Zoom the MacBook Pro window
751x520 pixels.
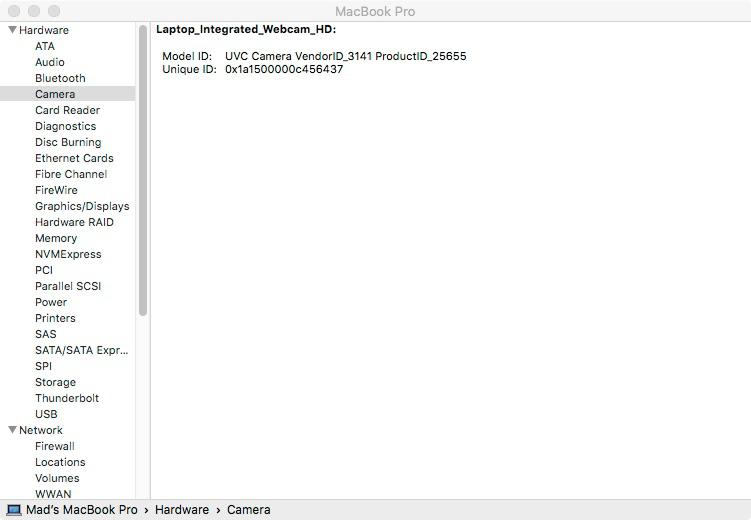pyautogui.click(x=54, y=11)
